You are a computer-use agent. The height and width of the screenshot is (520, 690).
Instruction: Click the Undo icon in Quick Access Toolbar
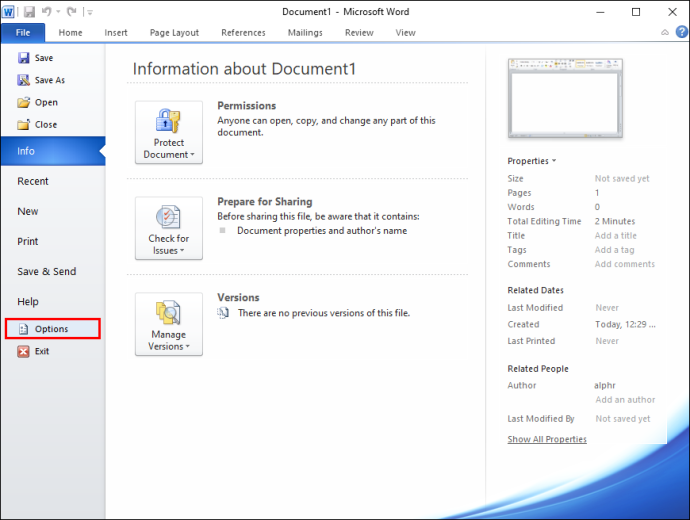(x=47, y=11)
